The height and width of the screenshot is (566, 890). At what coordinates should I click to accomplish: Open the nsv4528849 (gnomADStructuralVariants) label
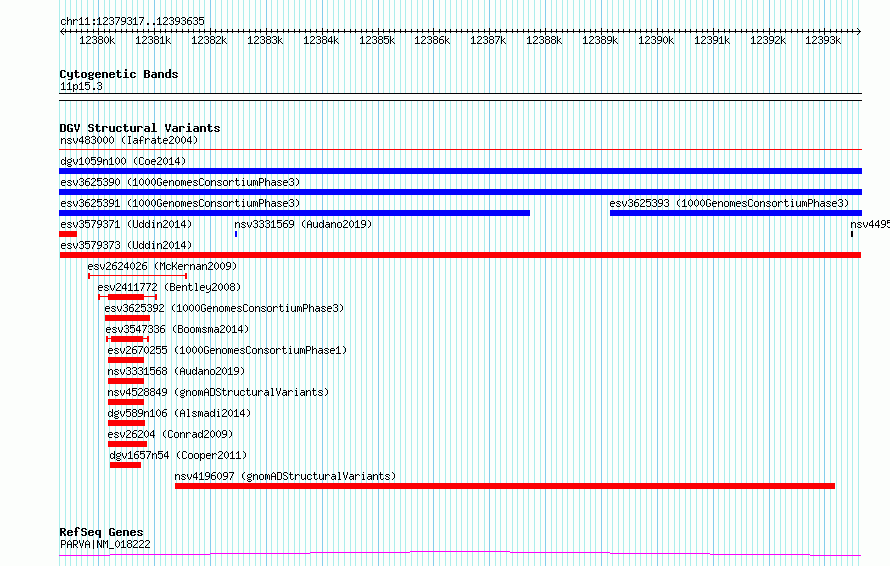pos(218,392)
